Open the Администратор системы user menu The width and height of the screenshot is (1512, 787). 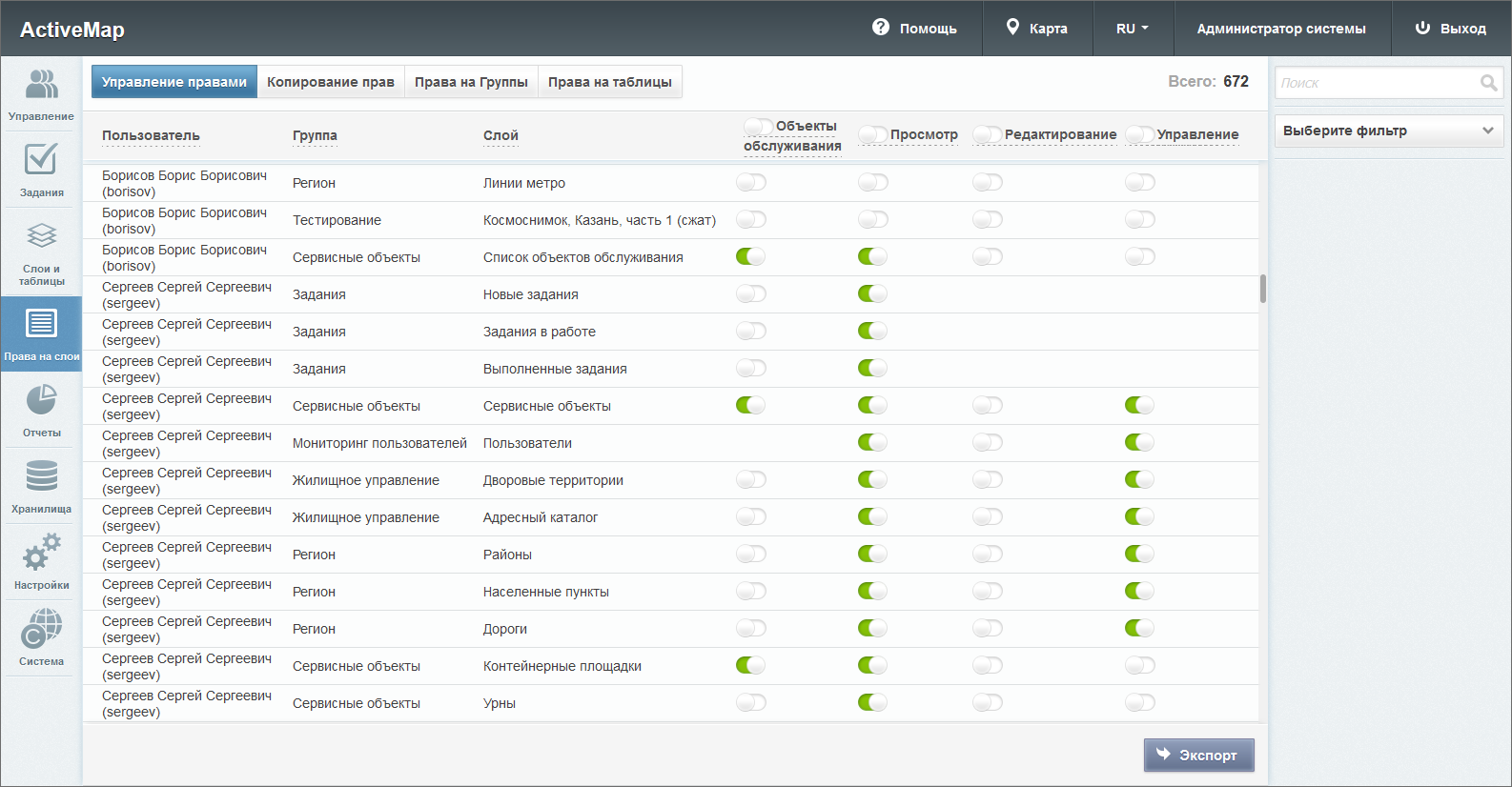tap(1281, 29)
